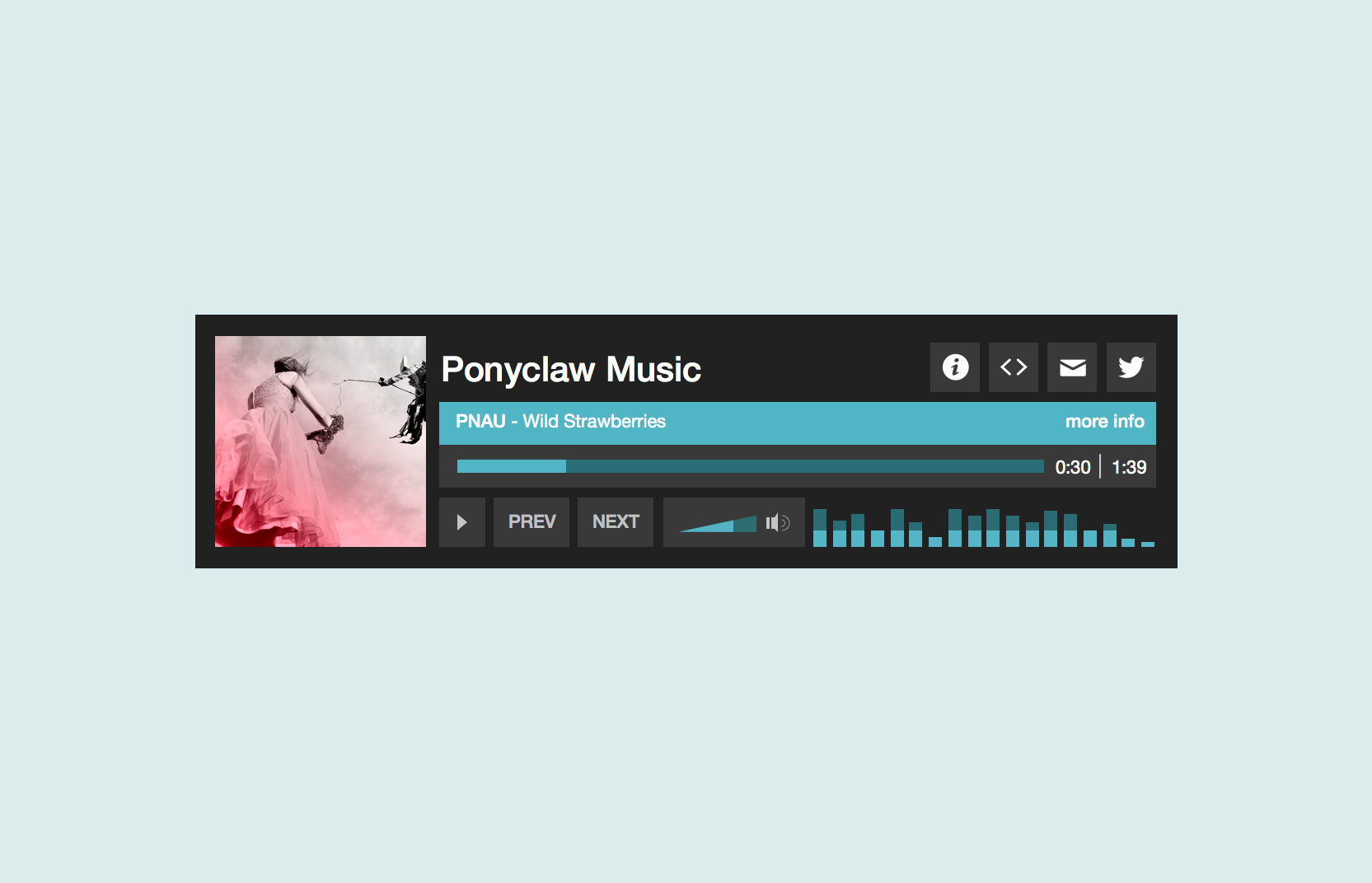This screenshot has width=1372, height=883.
Task: Click the tallest equalizer bar at visualizer start
Action: coord(820,528)
